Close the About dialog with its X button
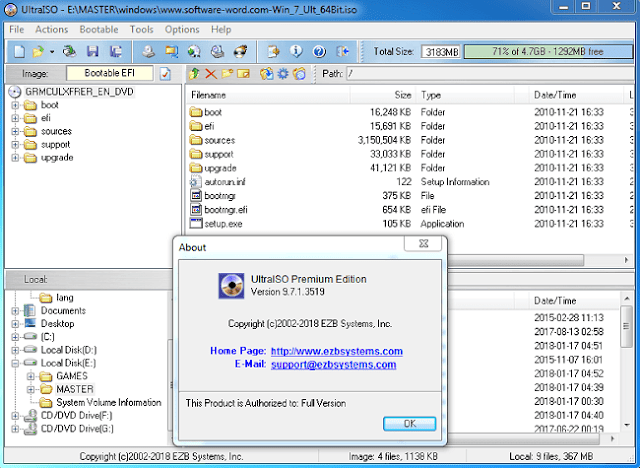Screen dimensions: 640x468 (423, 244)
